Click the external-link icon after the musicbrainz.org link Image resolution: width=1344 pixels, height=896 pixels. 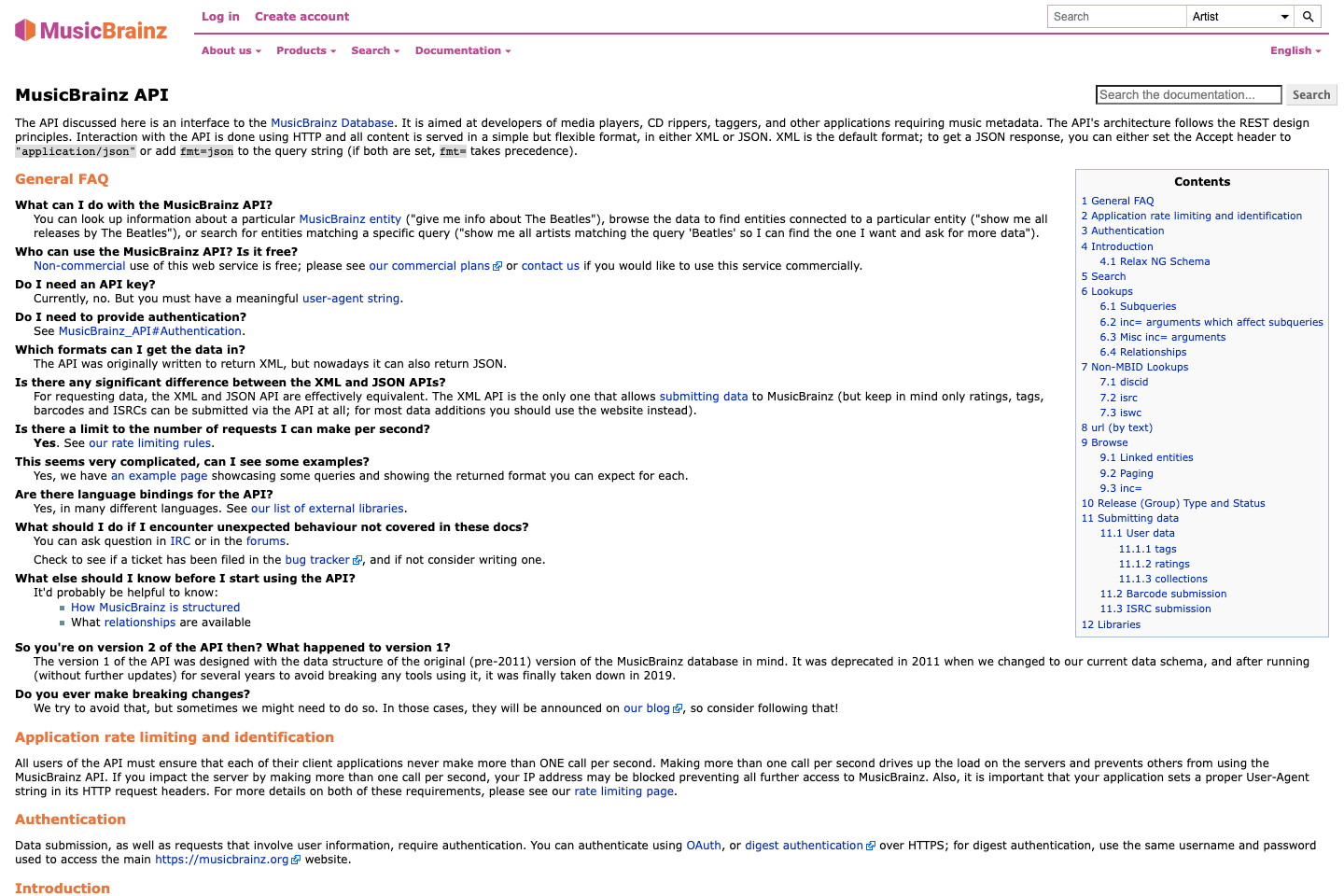pos(297,860)
